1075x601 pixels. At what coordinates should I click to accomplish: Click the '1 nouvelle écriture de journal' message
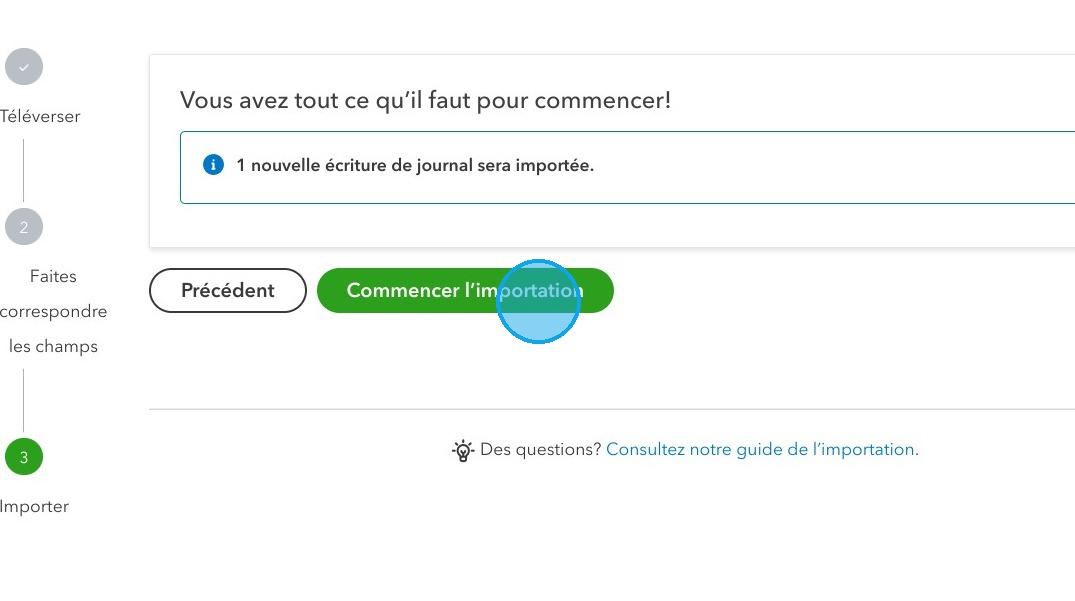click(x=415, y=165)
